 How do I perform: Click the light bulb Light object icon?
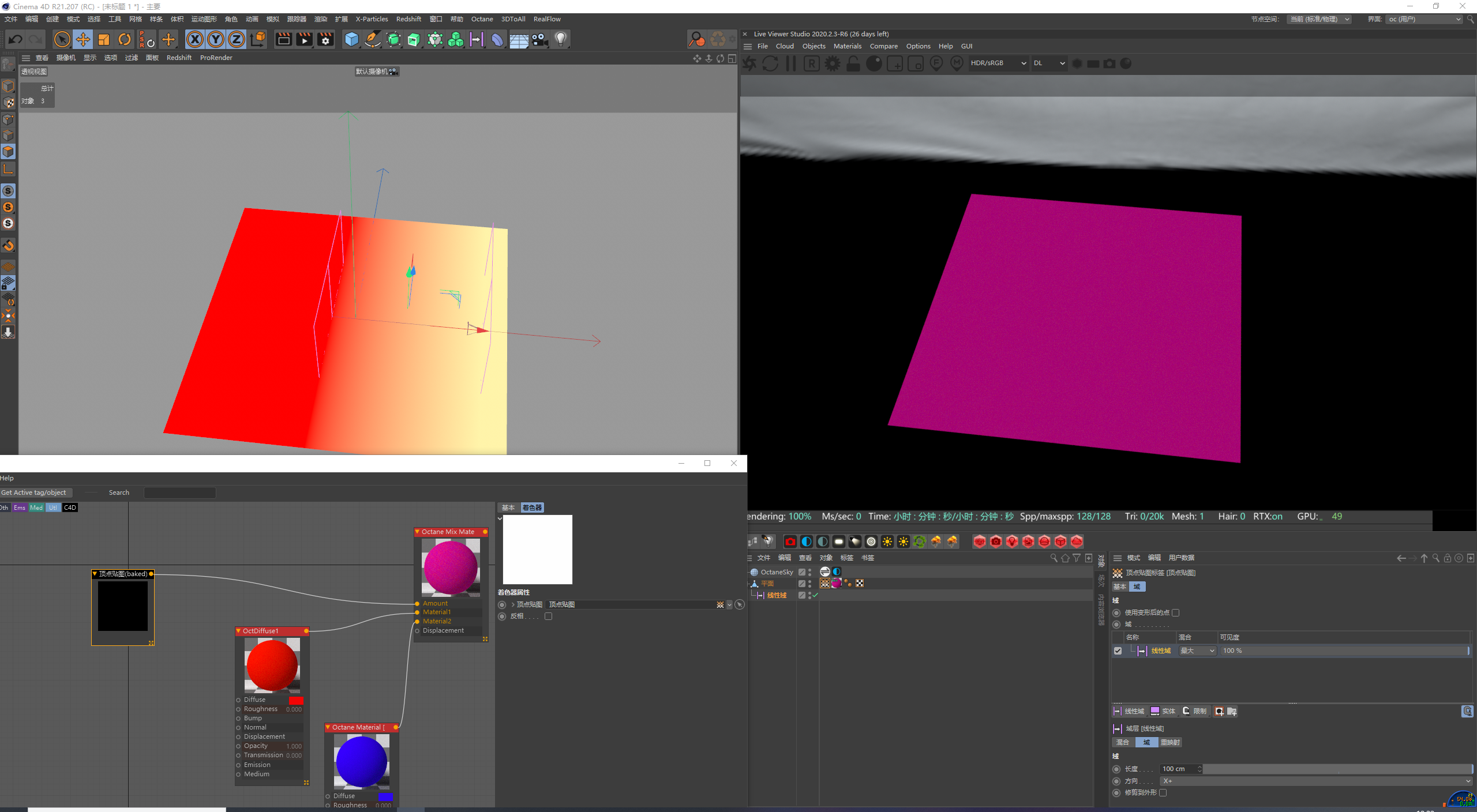pyautogui.click(x=560, y=39)
